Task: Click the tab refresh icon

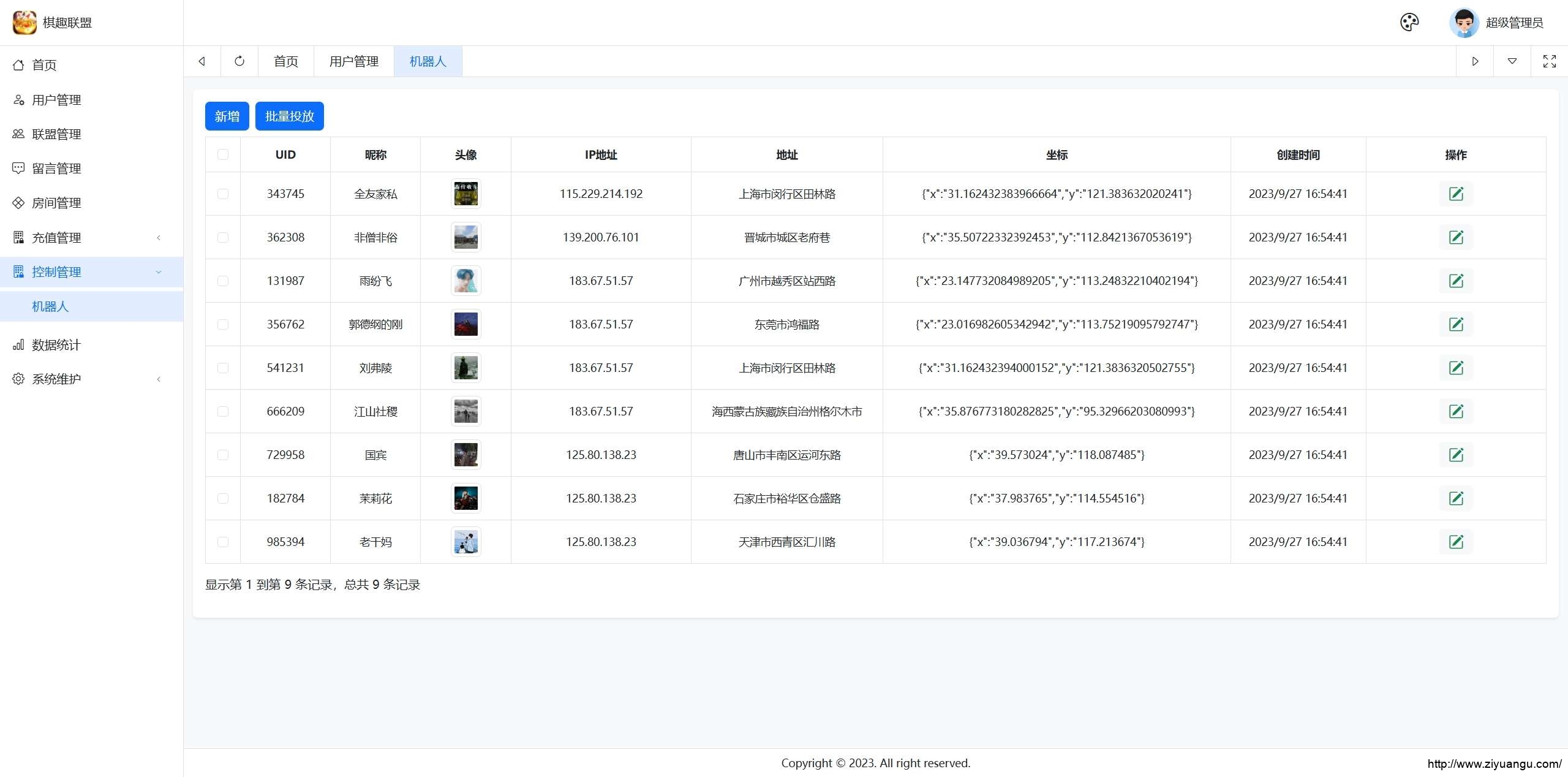Action: pyautogui.click(x=239, y=61)
